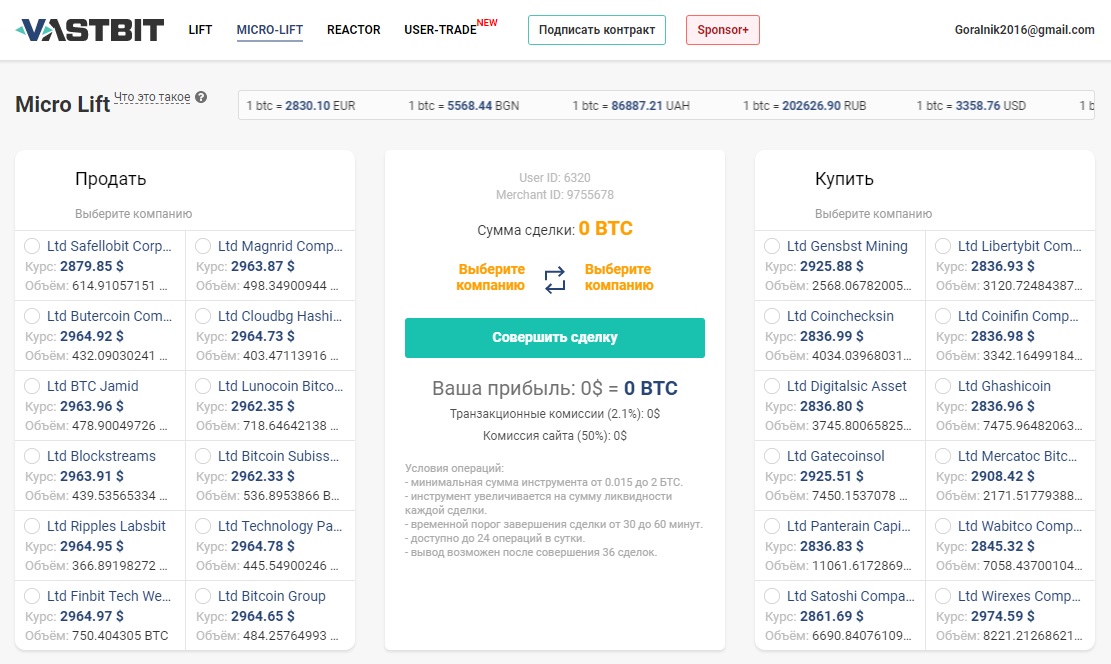Click the Совершить сделку button
Image resolution: width=1111 pixels, height=664 pixels.
coord(554,338)
